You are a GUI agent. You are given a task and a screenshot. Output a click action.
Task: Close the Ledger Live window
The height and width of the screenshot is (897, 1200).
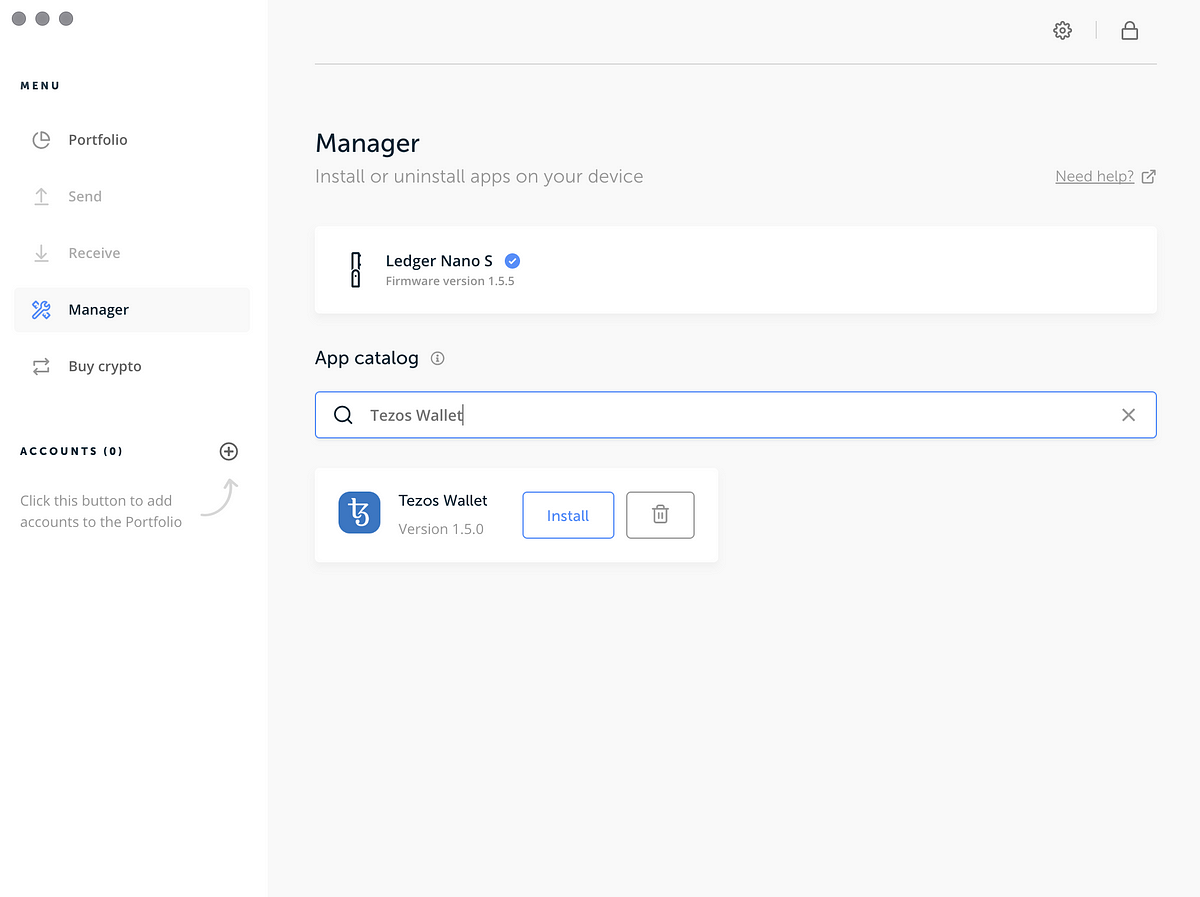coord(18,19)
